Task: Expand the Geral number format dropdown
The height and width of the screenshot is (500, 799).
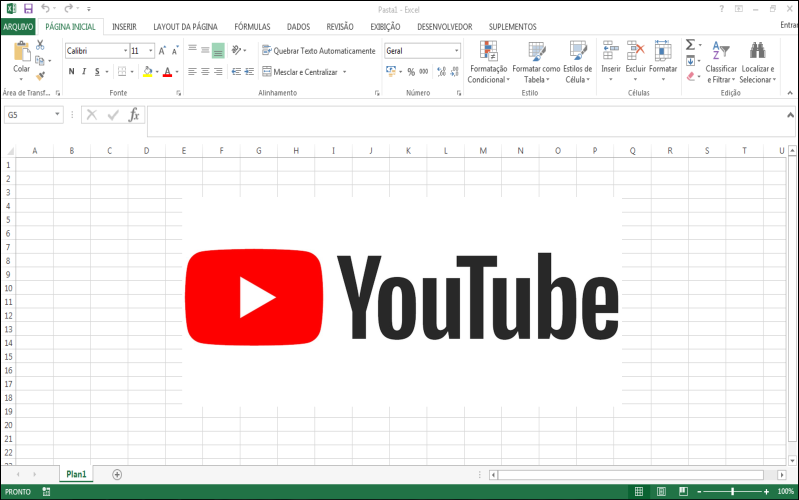Action: coord(457,51)
